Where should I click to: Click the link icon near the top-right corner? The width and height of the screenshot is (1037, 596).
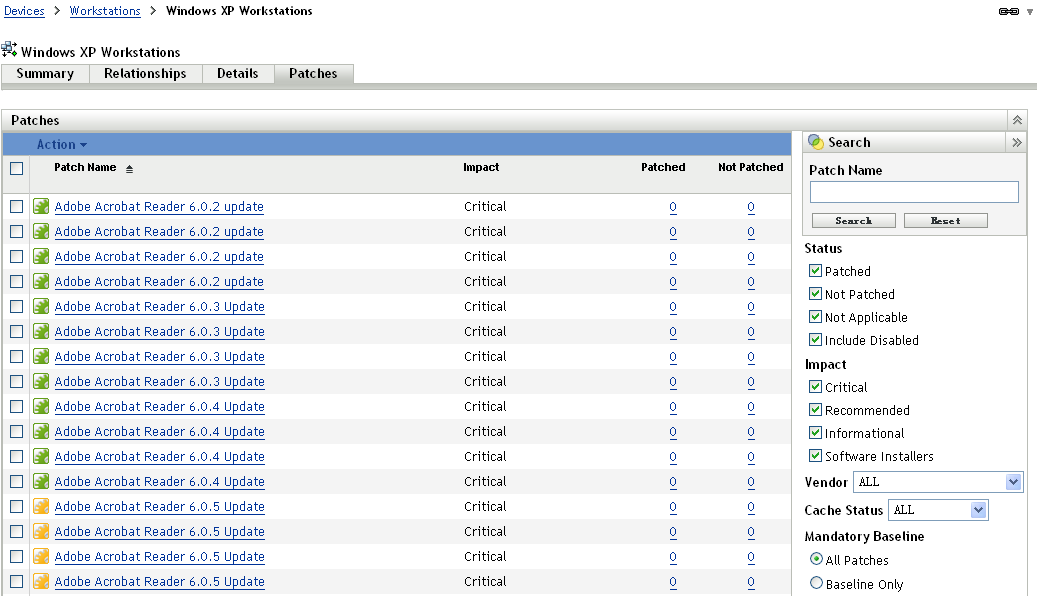(x=1009, y=11)
